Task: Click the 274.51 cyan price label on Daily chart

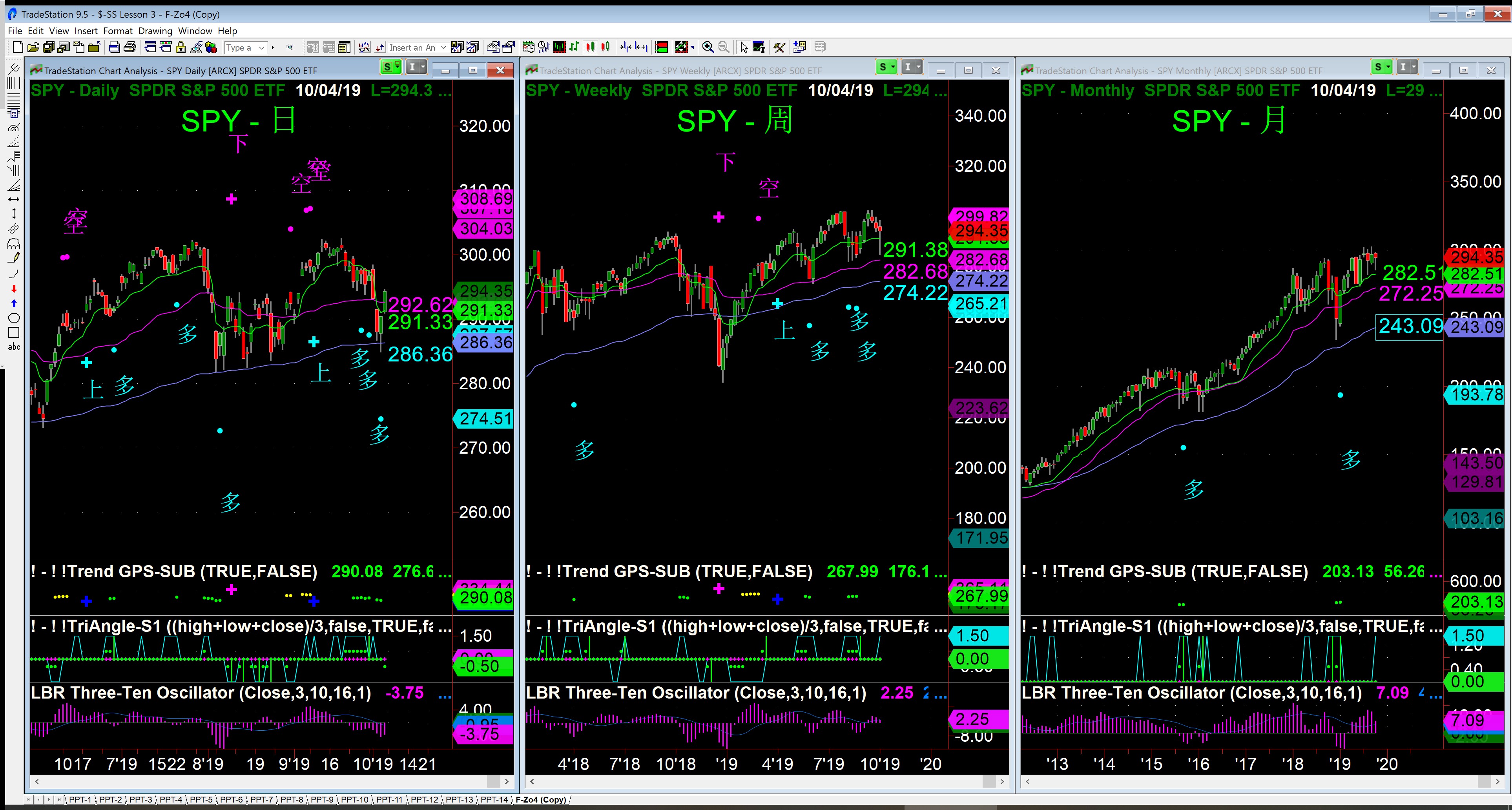Action: (x=483, y=418)
